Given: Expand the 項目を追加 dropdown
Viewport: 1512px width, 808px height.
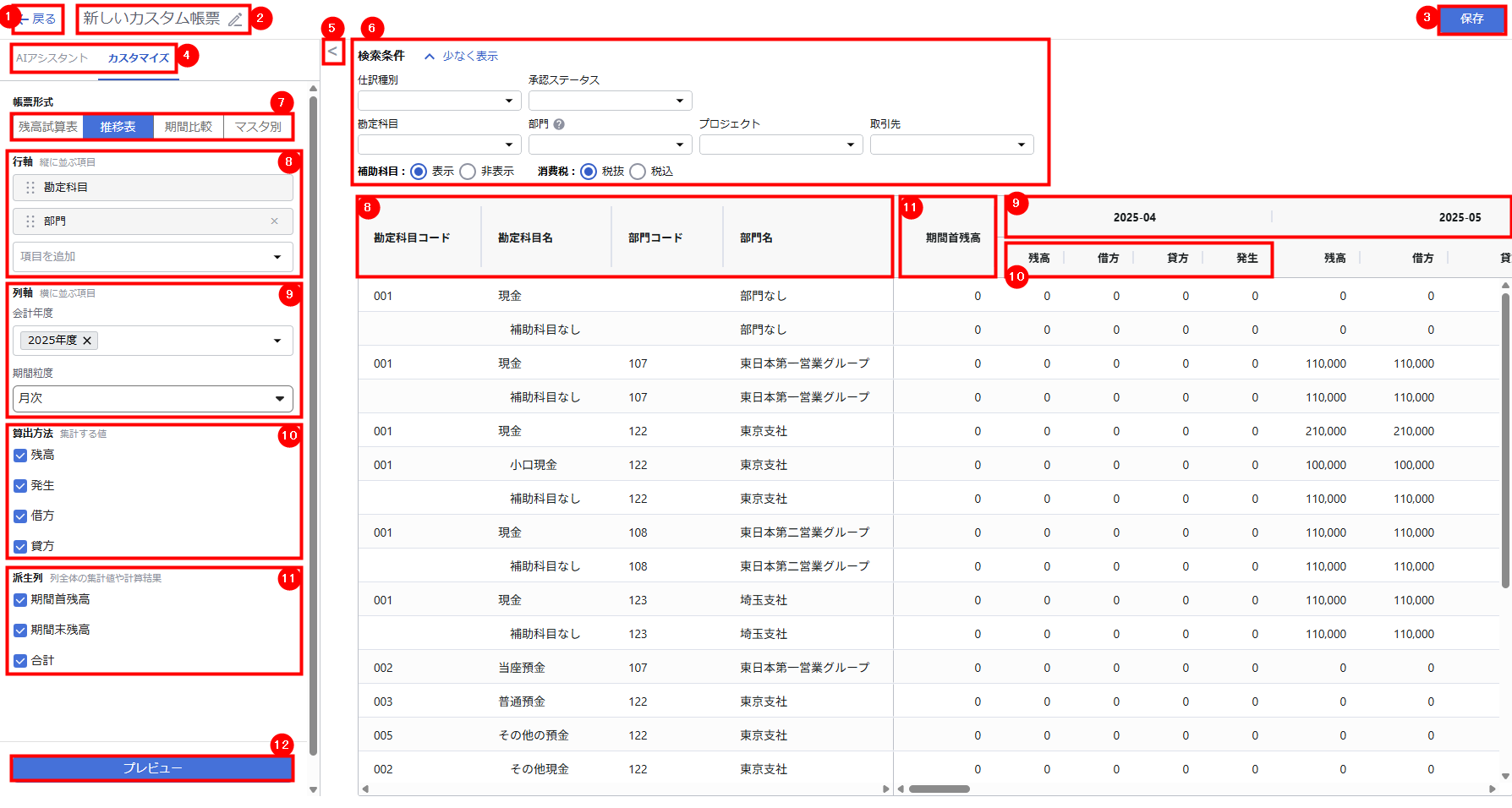Looking at the screenshot, I should point(152,257).
